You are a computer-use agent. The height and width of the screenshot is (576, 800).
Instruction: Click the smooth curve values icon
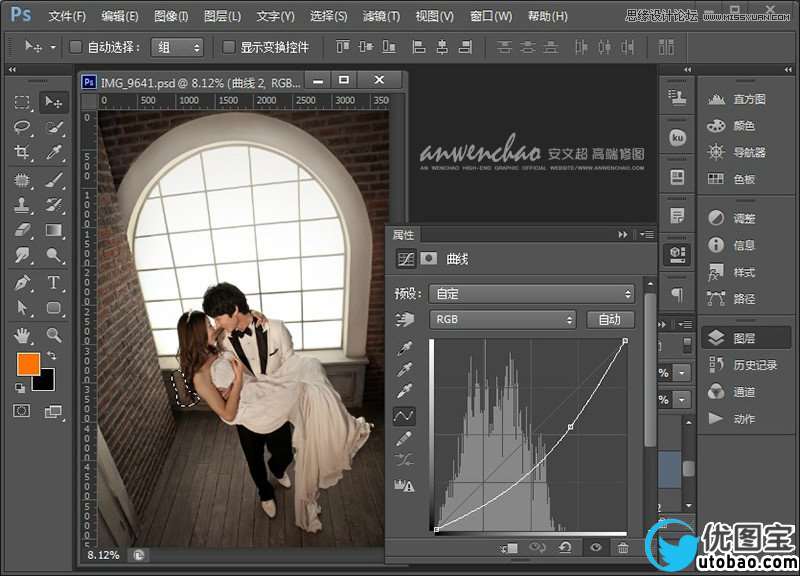[404, 460]
